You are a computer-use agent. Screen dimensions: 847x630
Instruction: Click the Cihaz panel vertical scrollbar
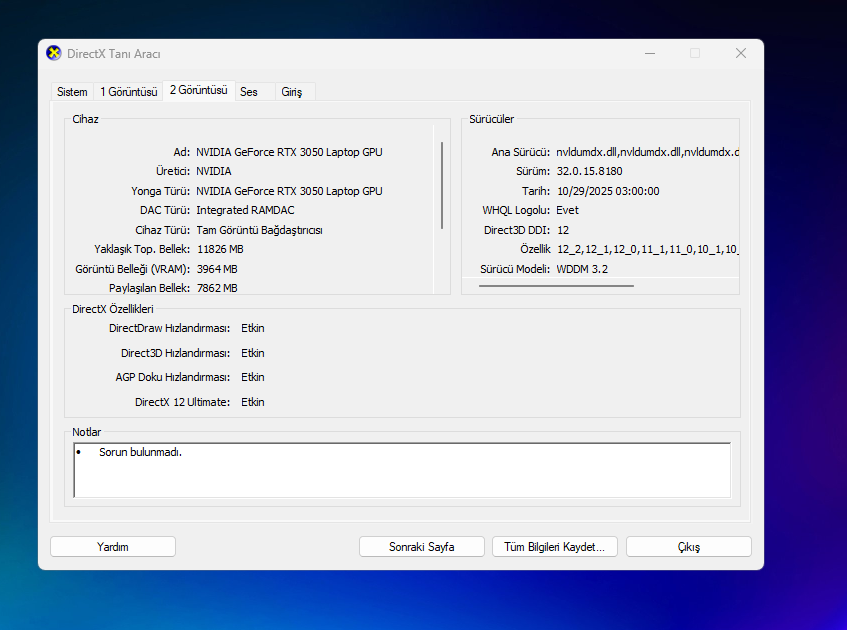click(442, 185)
